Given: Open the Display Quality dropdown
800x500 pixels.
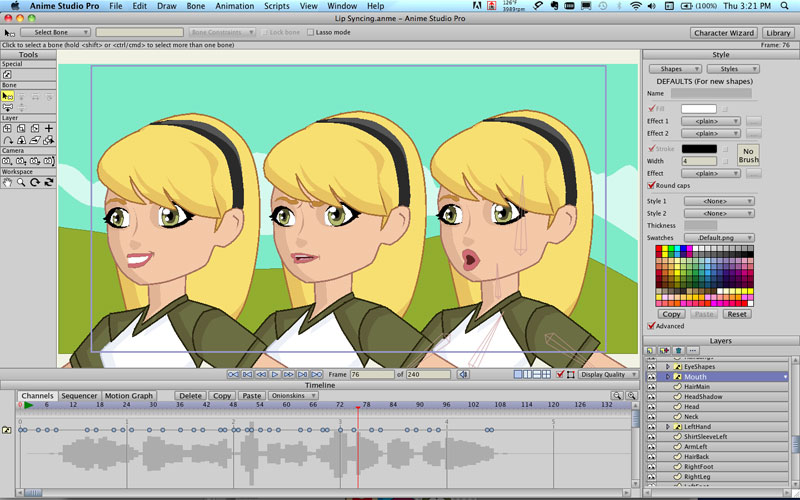Looking at the screenshot, I should [609, 374].
